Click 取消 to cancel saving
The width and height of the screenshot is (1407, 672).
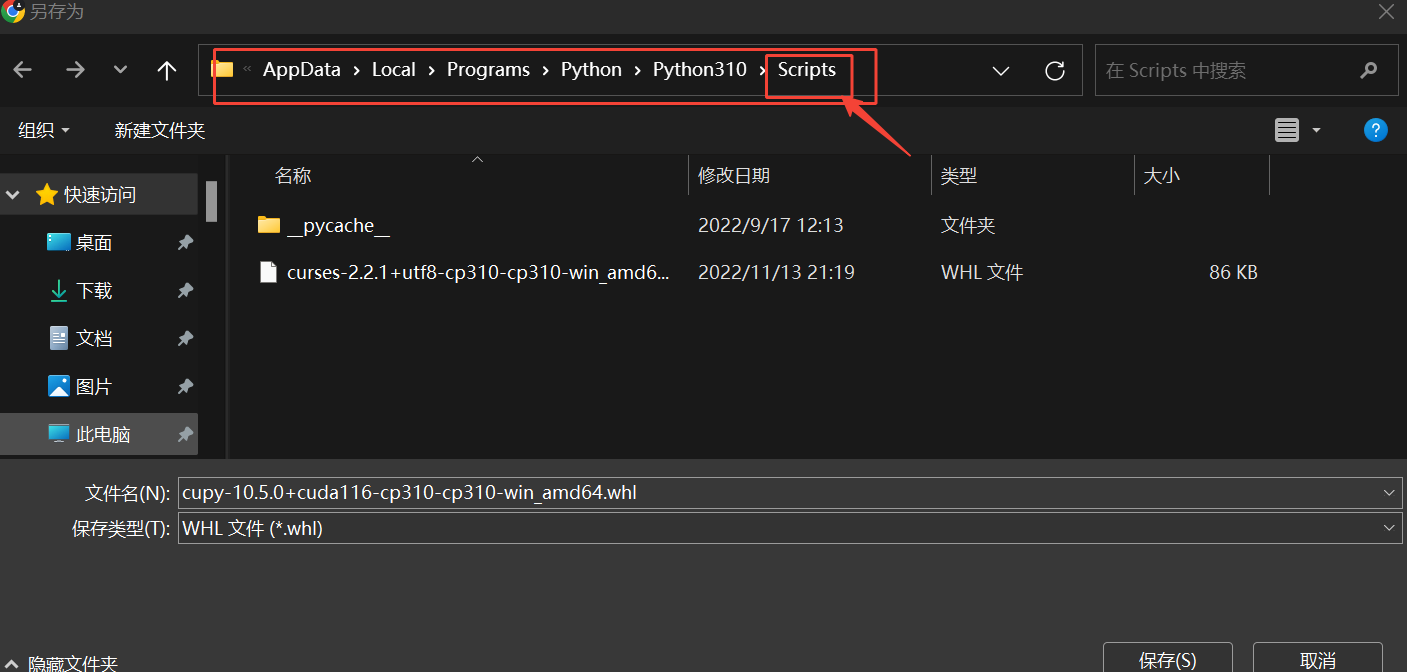tap(1317, 658)
